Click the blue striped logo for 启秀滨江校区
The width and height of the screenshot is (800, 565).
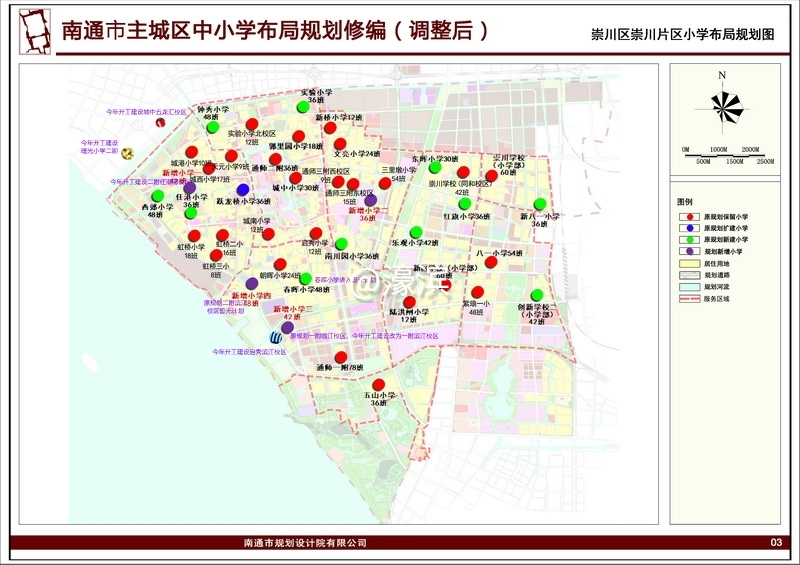276,337
